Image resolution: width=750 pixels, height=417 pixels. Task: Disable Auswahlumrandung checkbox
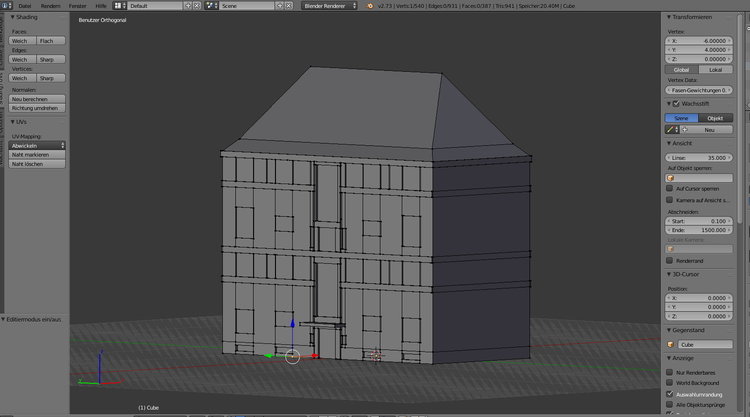pyautogui.click(x=670, y=394)
